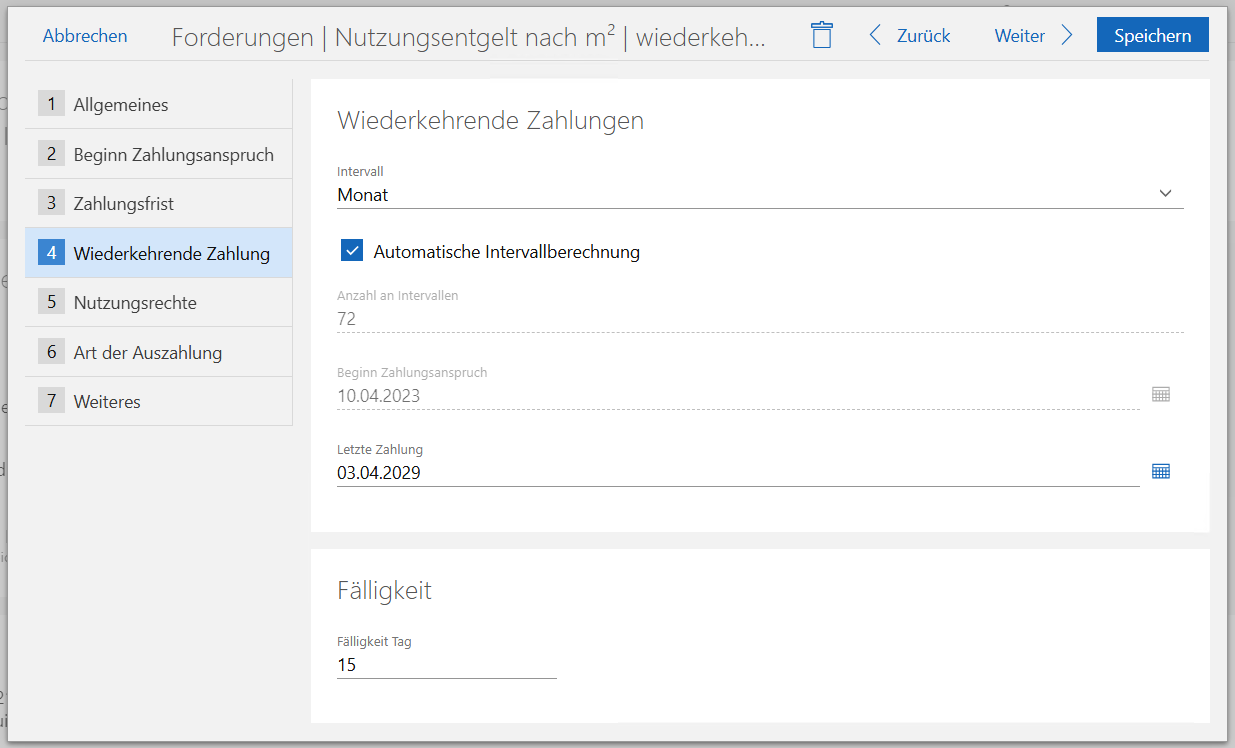This screenshot has width=1235, height=748.
Task: Click step number 1 badge
Action: pos(51,104)
